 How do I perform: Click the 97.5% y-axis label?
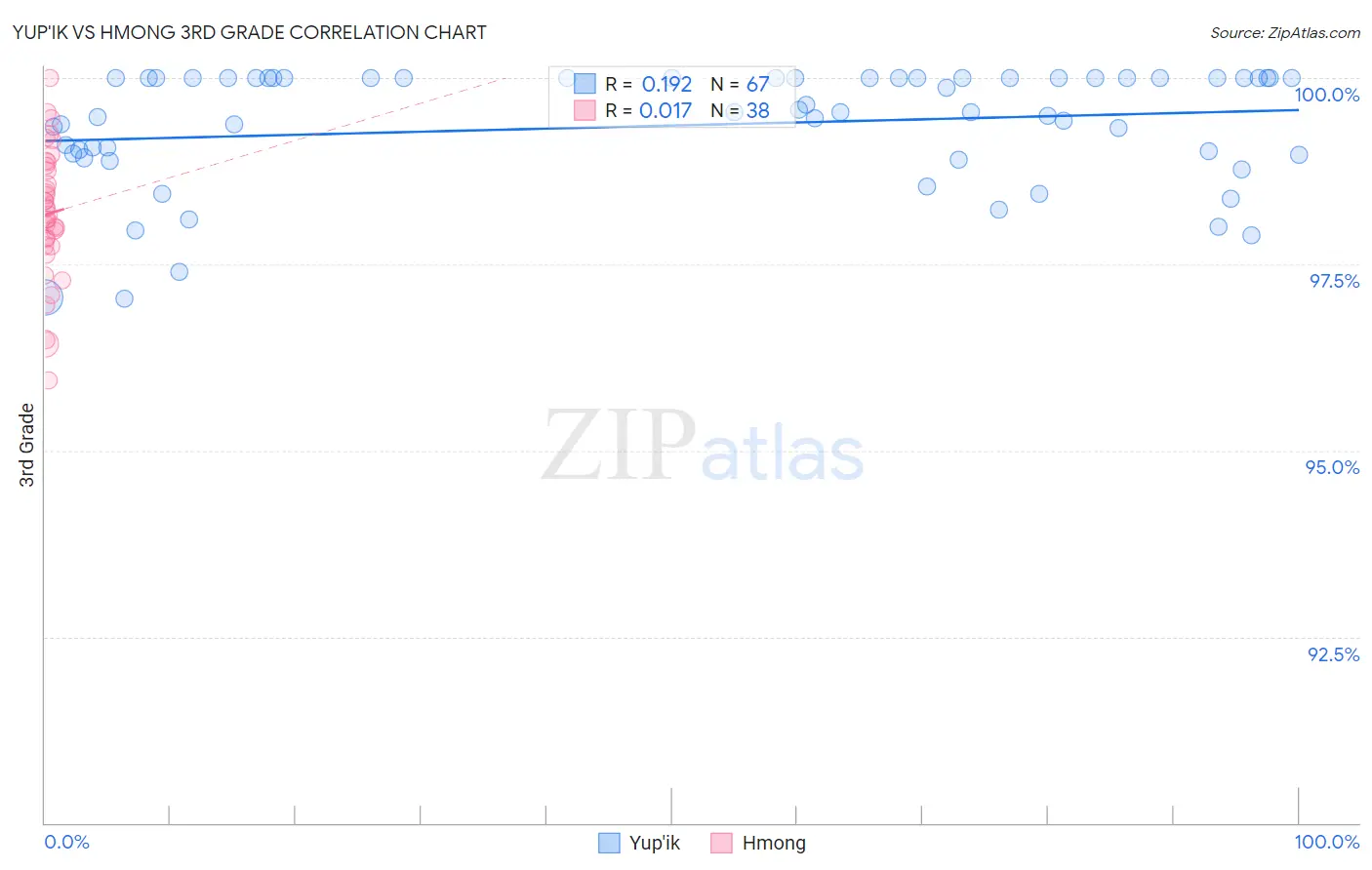tap(1333, 281)
